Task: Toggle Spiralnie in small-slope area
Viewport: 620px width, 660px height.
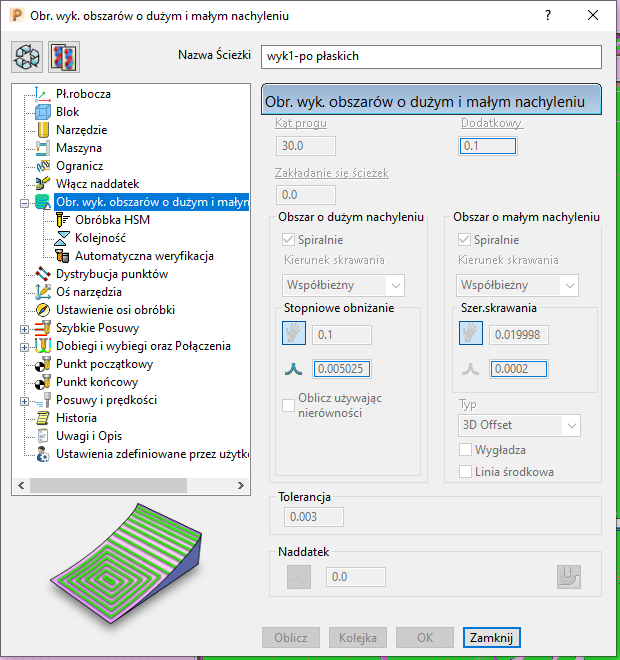Action: pos(464,240)
